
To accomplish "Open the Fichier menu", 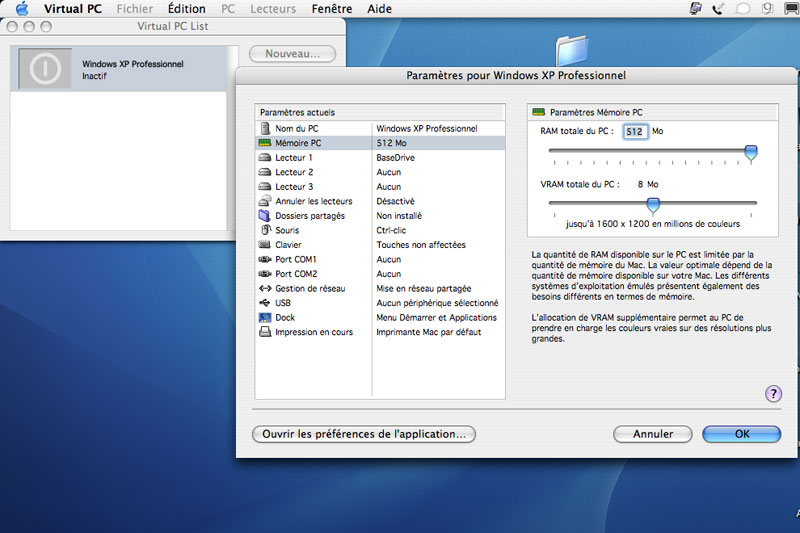I will click(135, 9).
